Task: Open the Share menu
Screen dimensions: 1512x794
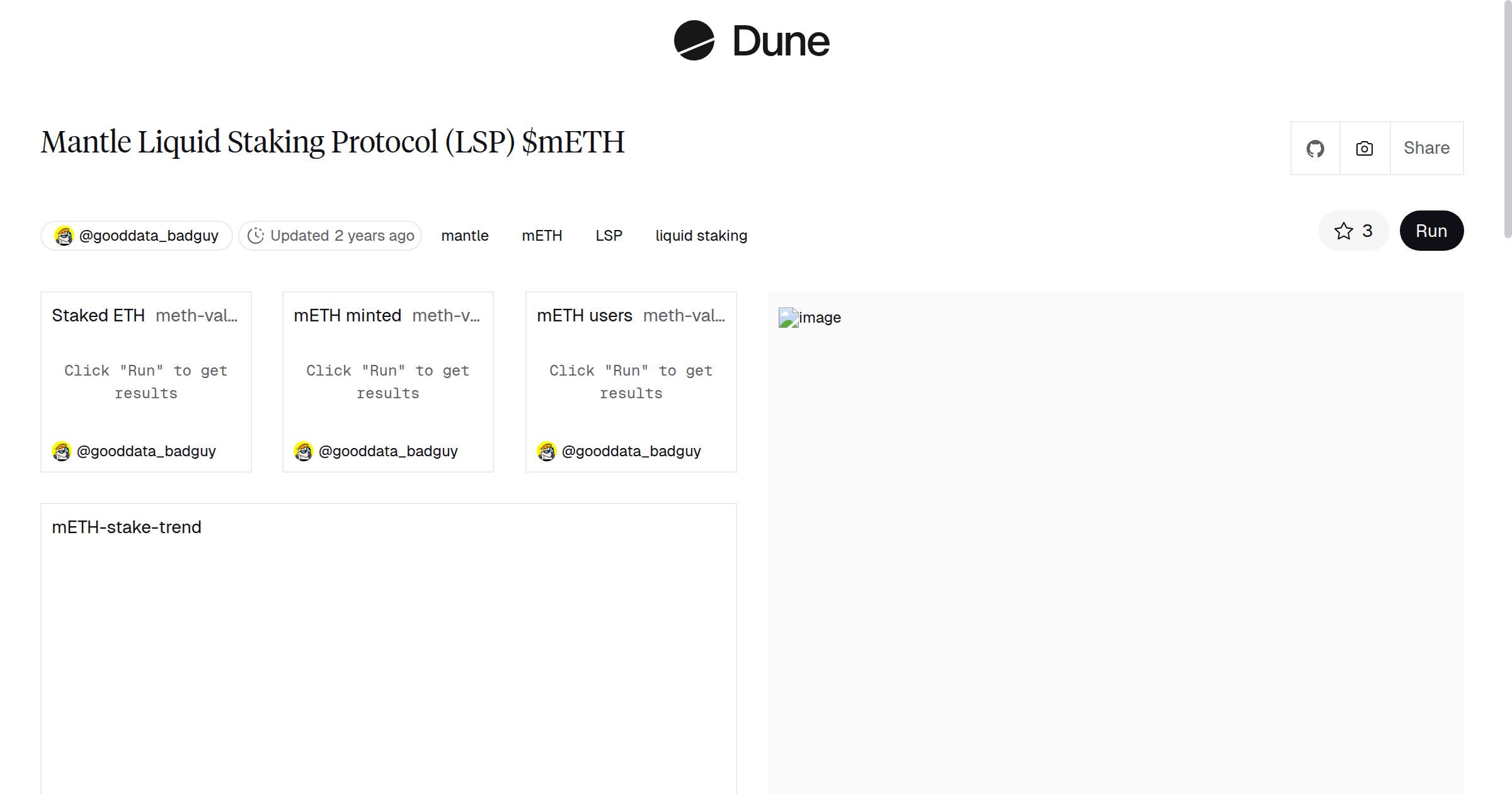Action: tap(1426, 147)
